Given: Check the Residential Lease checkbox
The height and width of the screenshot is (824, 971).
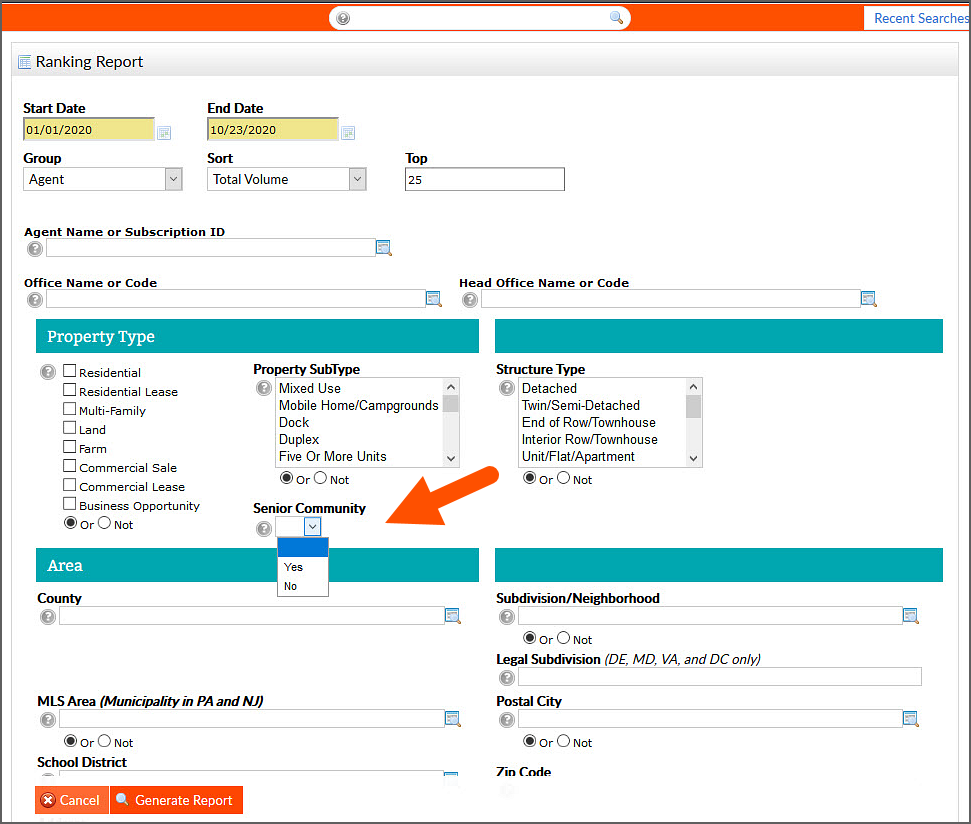Looking at the screenshot, I should (69, 390).
